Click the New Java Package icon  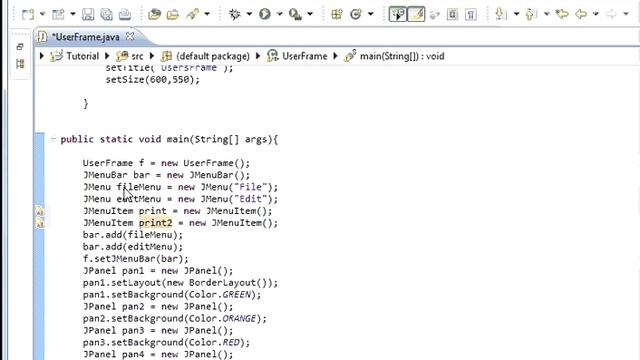point(337,14)
